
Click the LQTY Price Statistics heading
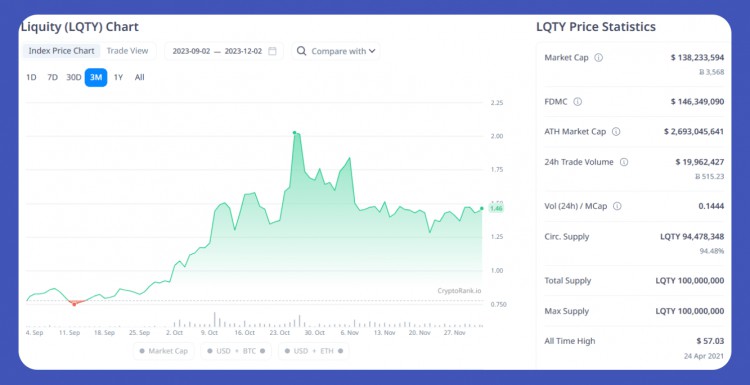click(x=596, y=27)
